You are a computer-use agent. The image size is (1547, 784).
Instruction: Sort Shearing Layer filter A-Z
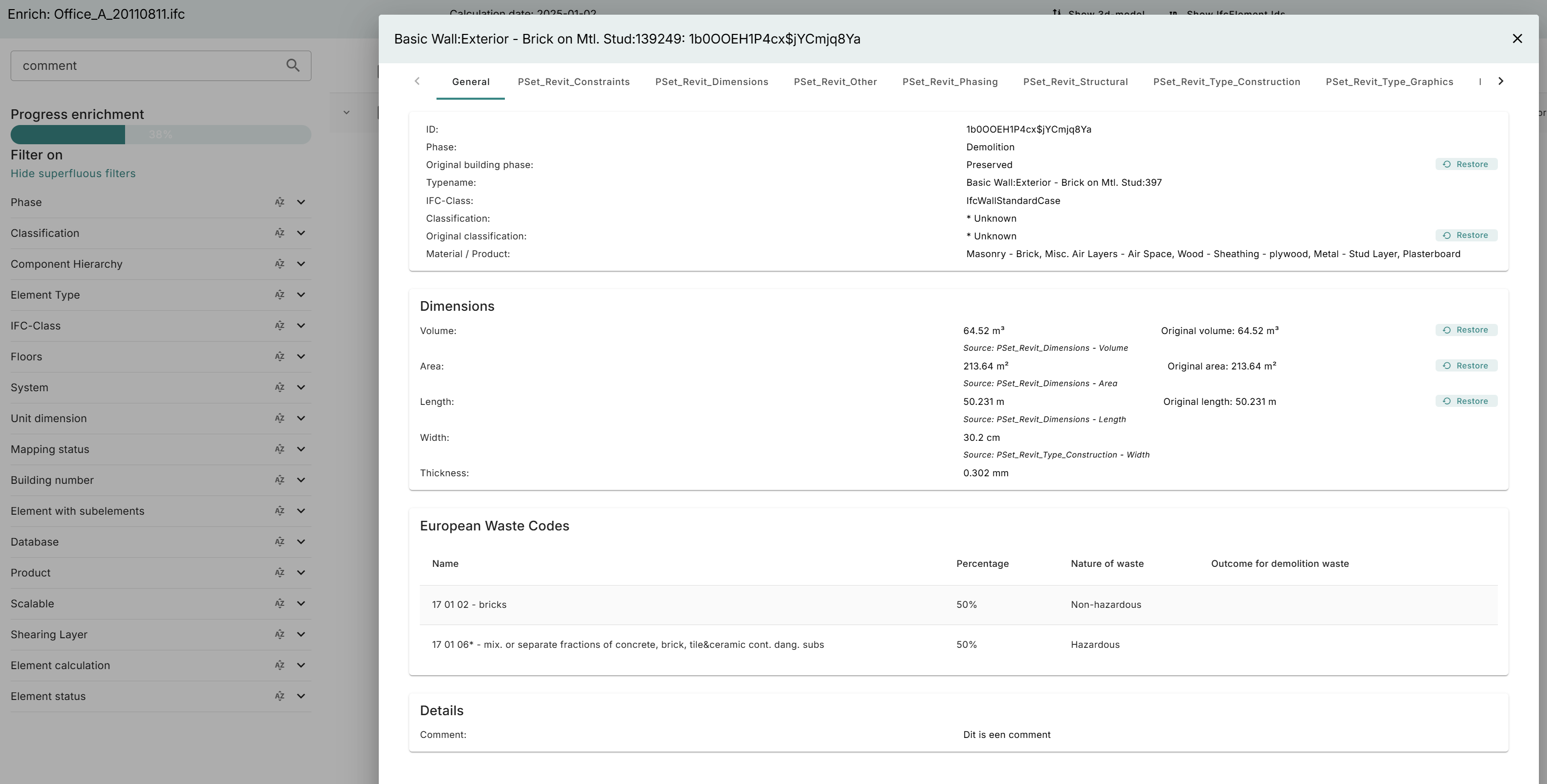pyautogui.click(x=279, y=635)
